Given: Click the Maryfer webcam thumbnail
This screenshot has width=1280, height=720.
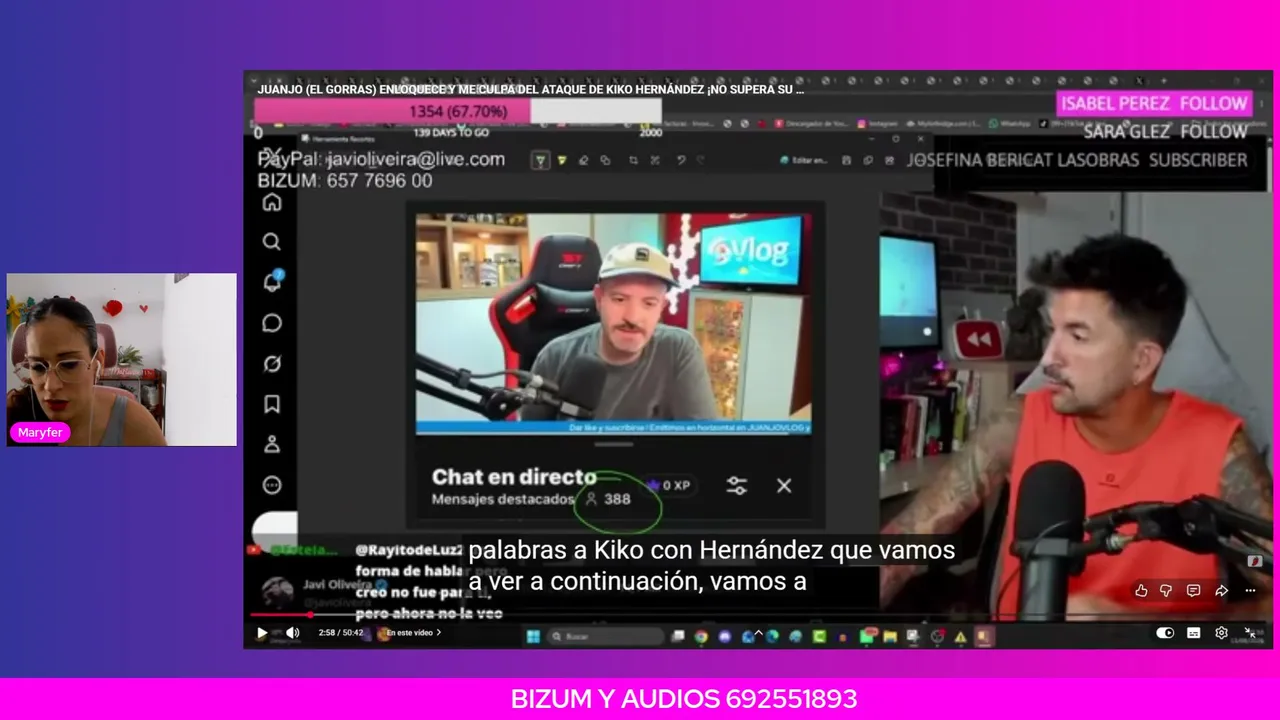Looking at the screenshot, I should [122, 359].
